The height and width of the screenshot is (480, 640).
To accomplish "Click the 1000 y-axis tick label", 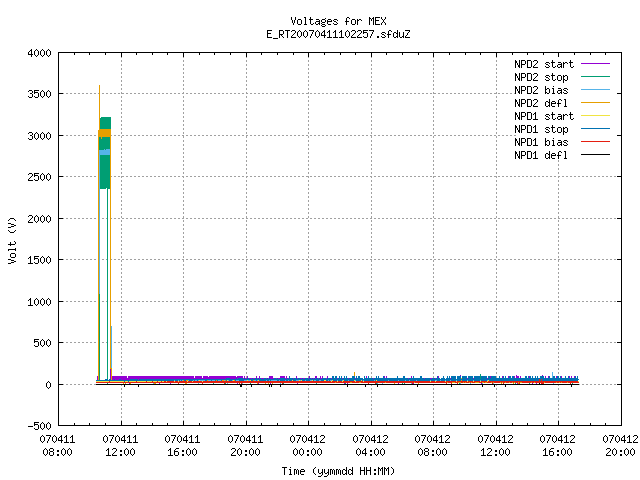I will 40,302.
